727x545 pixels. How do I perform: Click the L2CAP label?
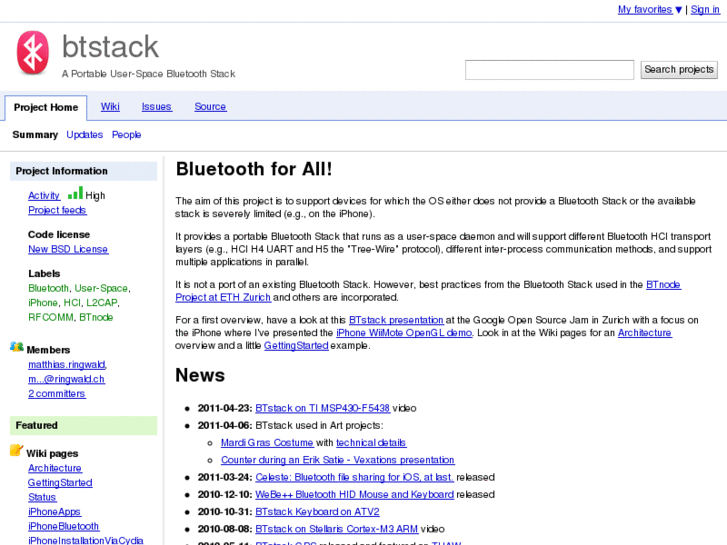tap(102, 302)
